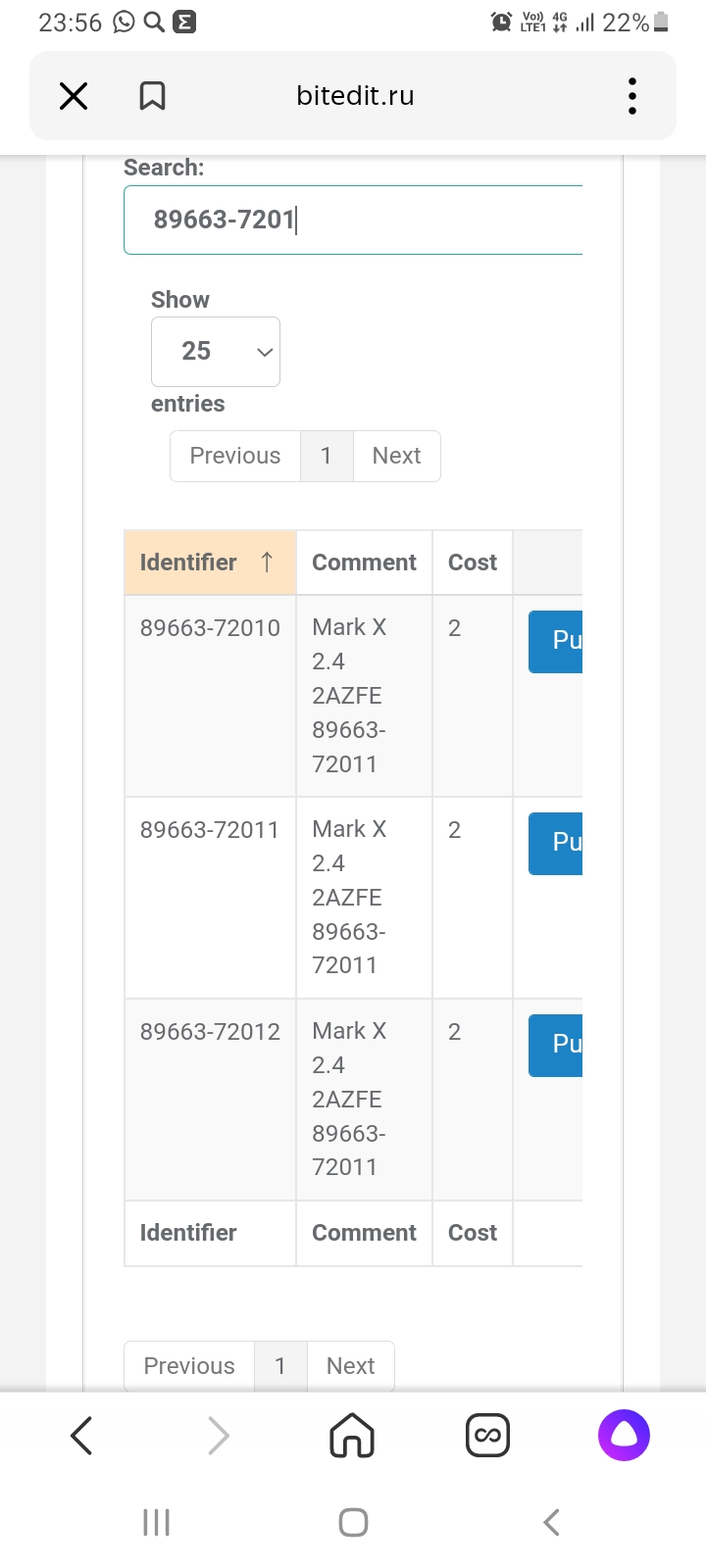The image size is (706, 1568).
Task: Open the tabs switcher icon
Action: [487, 1436]
